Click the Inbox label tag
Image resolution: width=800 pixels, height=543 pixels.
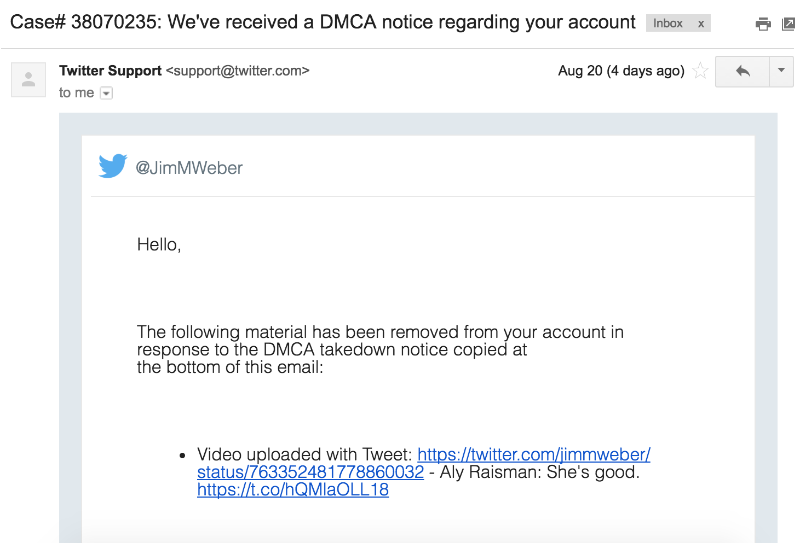point(668,23)
